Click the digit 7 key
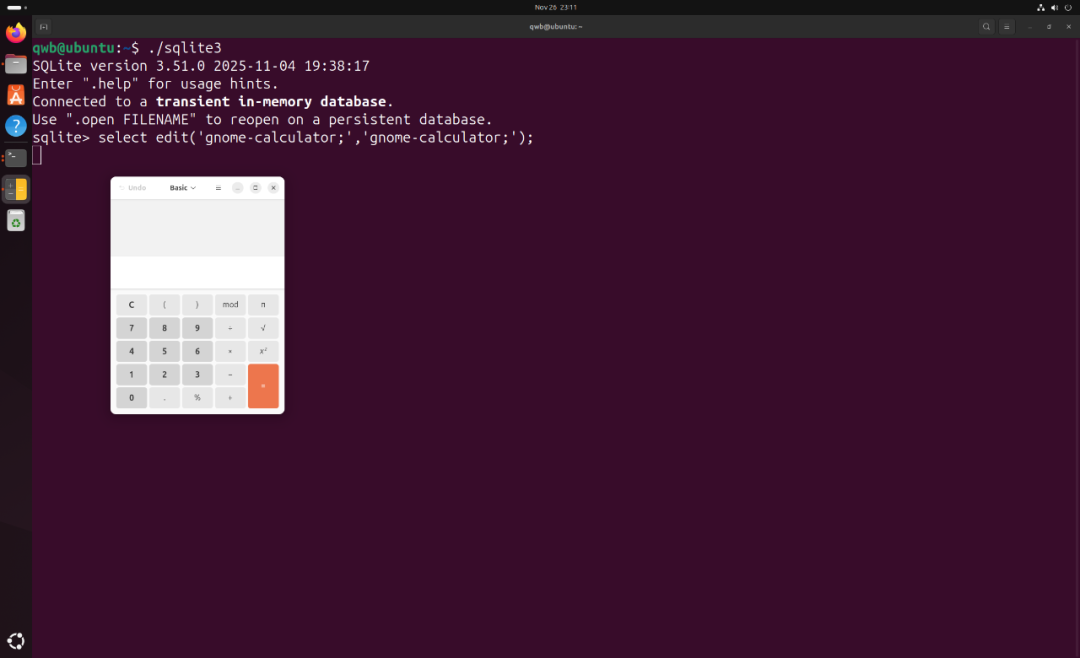1080x658 pixels. coord(132,328)
